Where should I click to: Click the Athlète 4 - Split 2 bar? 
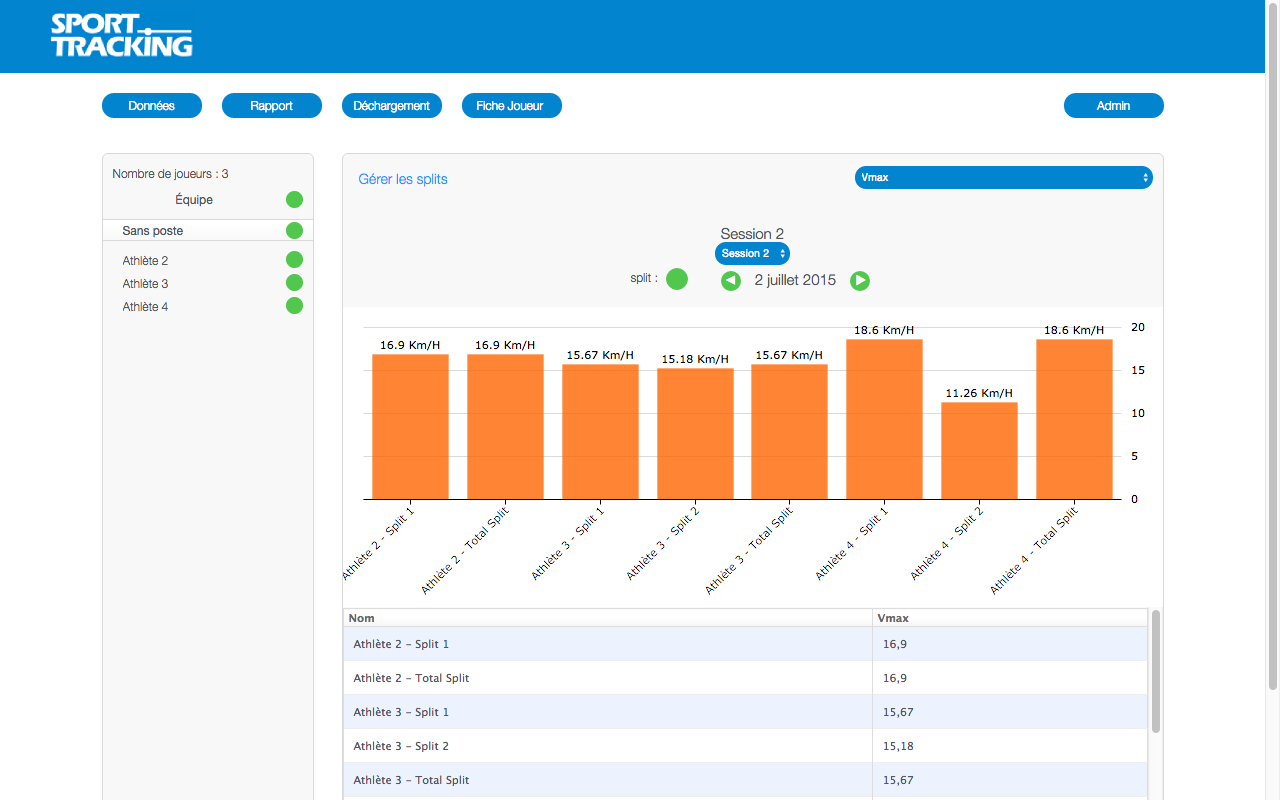click(979, 450)
